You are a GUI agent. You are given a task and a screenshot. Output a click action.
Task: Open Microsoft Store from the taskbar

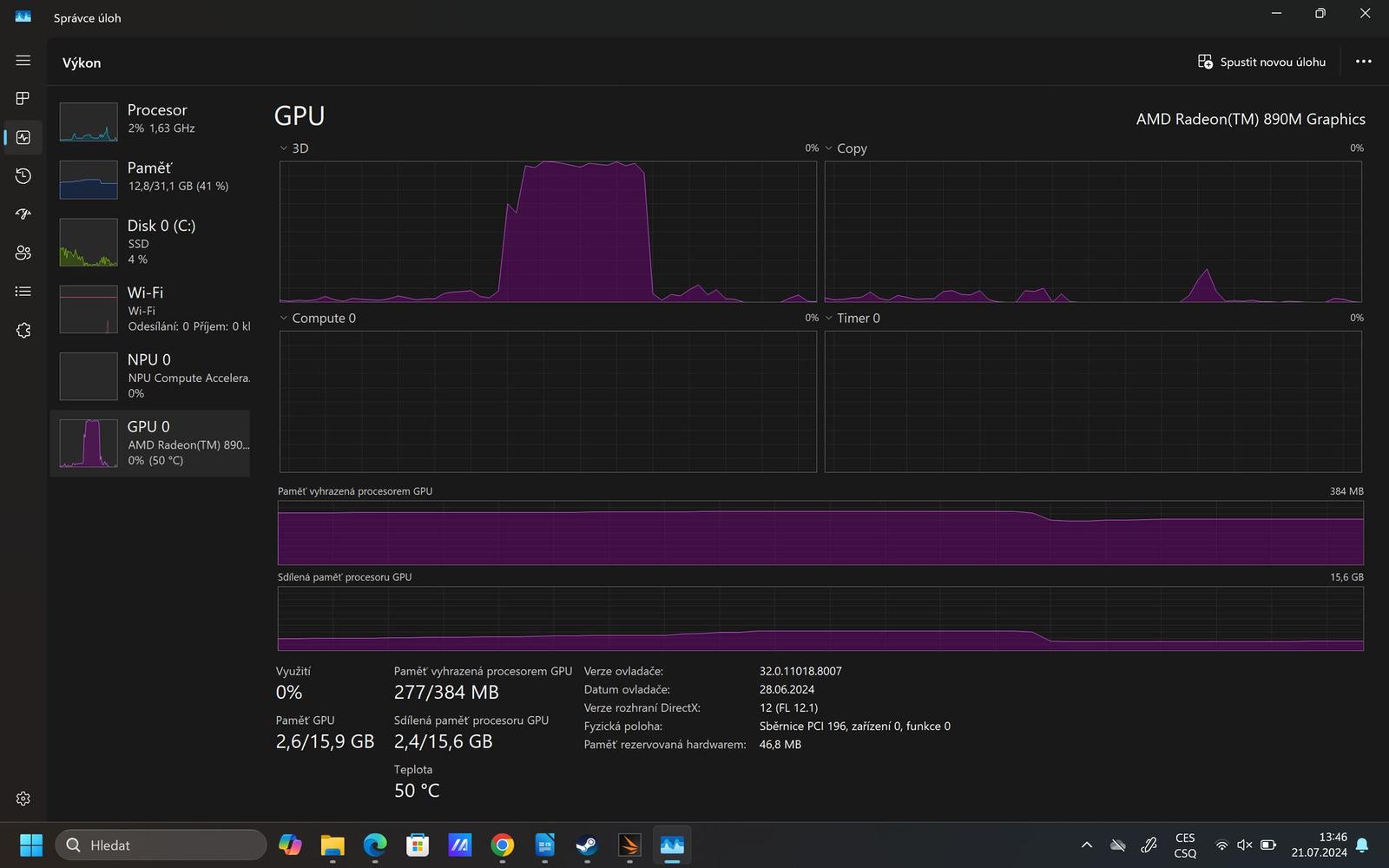[x=418, y=845]
